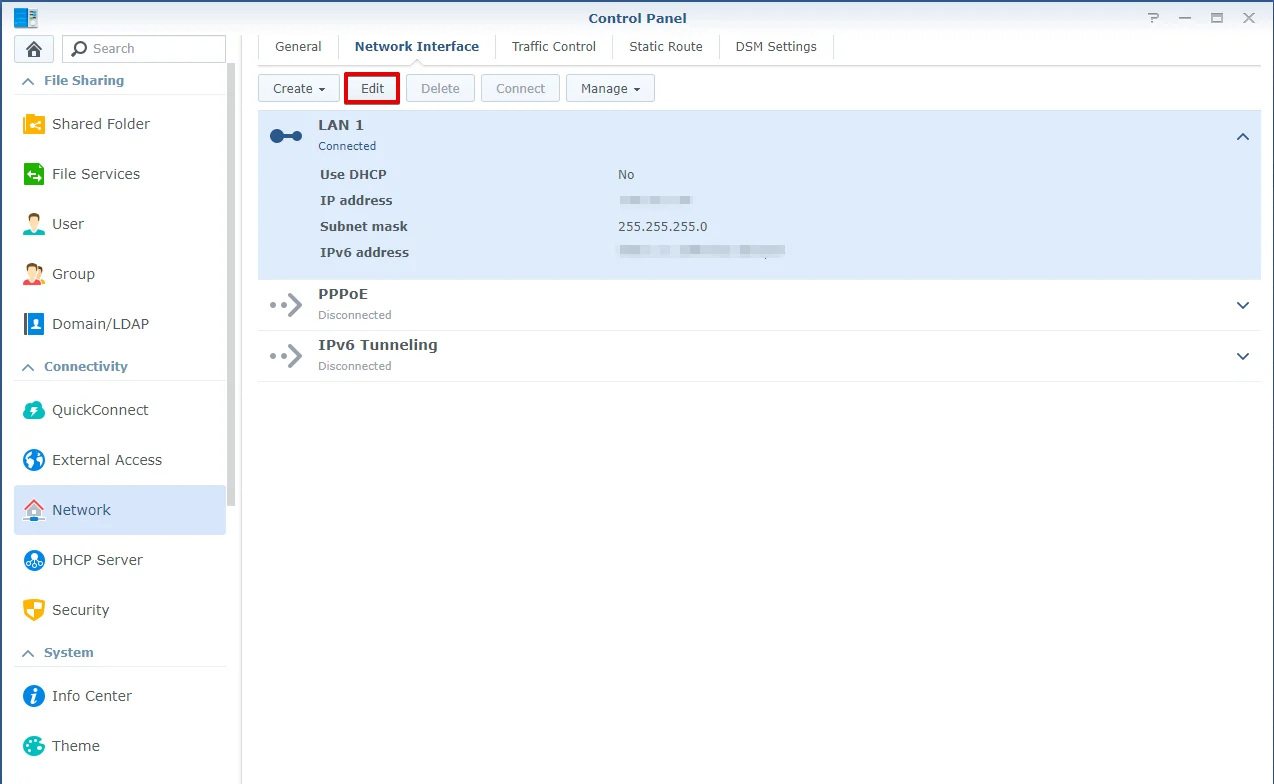This screenshot has width=1274, height=784.
Task: Open the Create dropdown menu
Action: coord(299,88)
